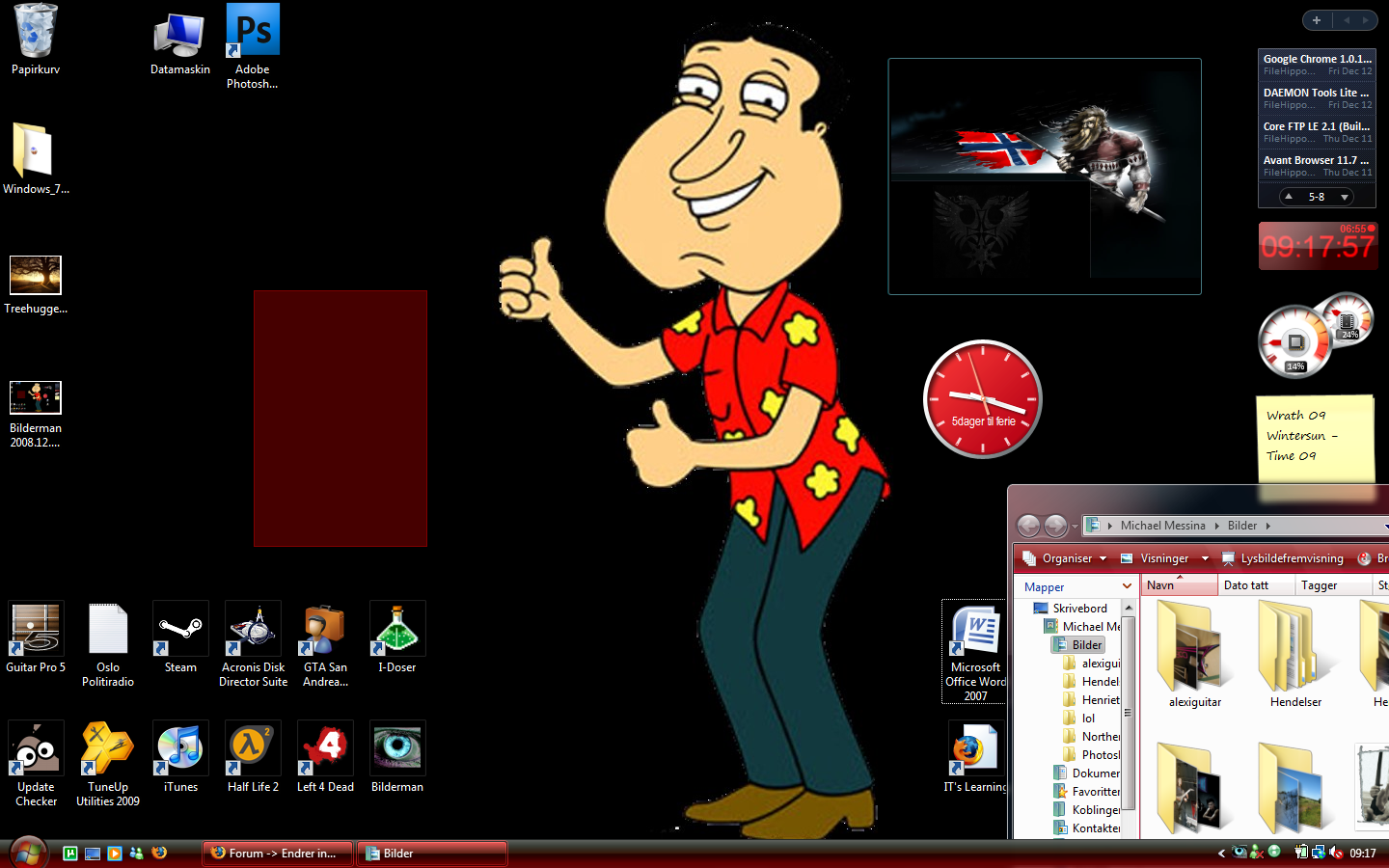Screen dimensions: 1389x868
Task: Click Michael Messina in the address bar
Action: 1162,526
